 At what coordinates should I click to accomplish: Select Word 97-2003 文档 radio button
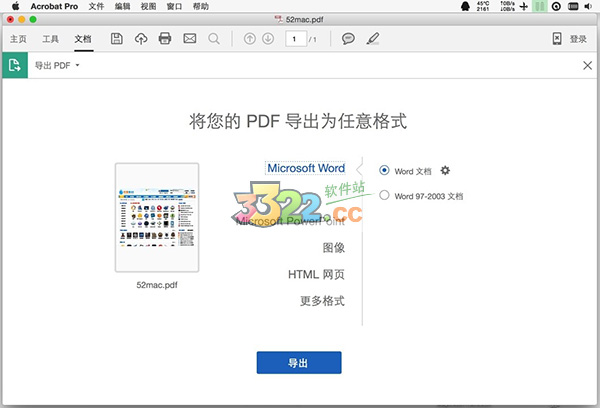(384, 195)
